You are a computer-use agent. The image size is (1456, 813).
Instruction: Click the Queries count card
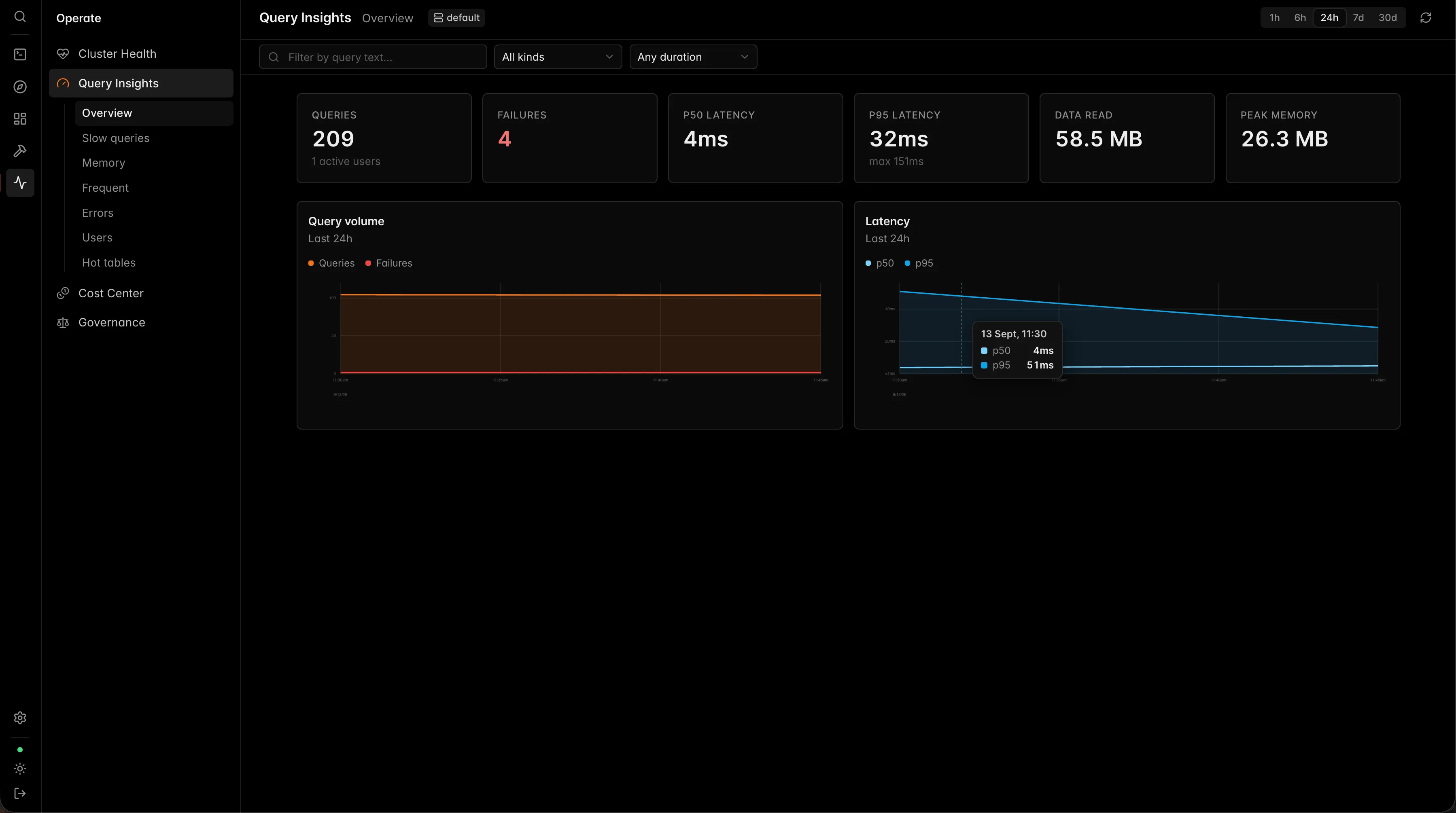point(384,138)
